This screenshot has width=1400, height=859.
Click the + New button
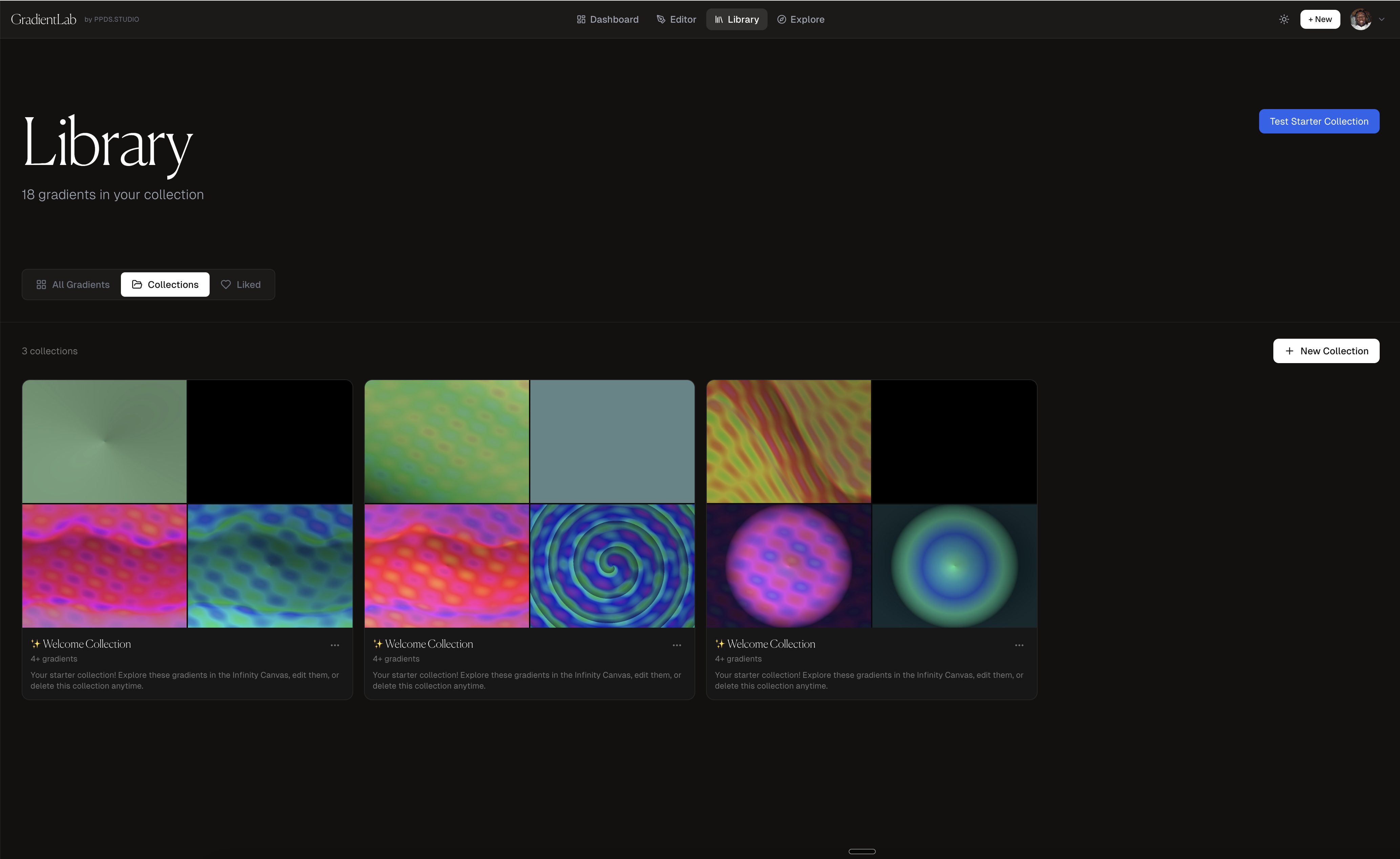(1320, 19)
